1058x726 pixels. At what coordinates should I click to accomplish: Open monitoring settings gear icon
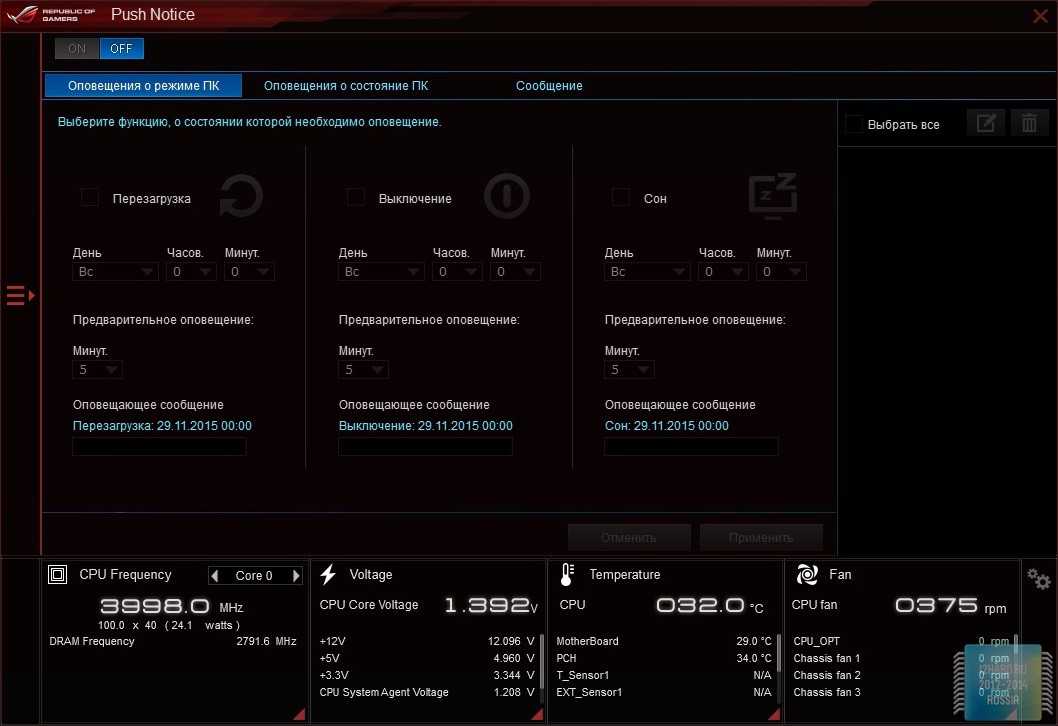(x=1039, y=579)
